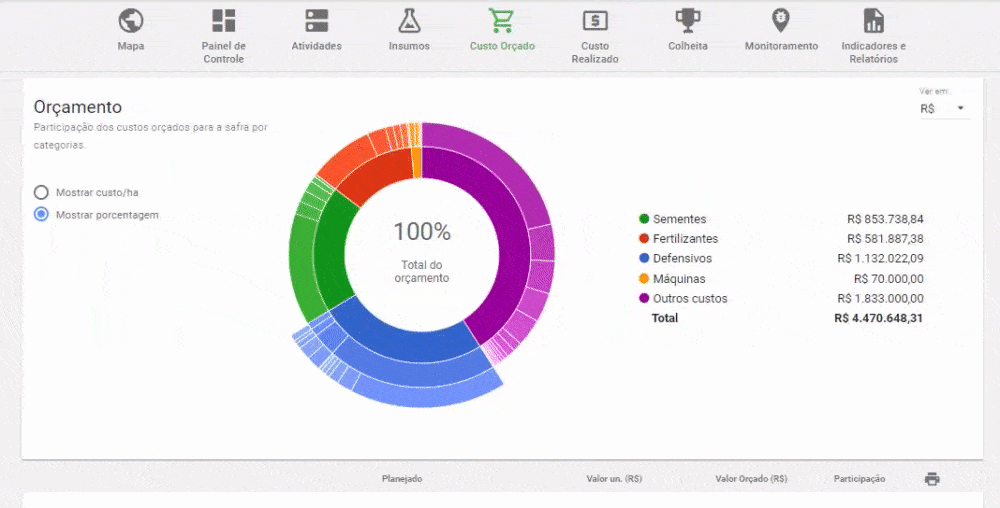
Task: Open the Colheita trophy icon
Action: click(687, 21)
